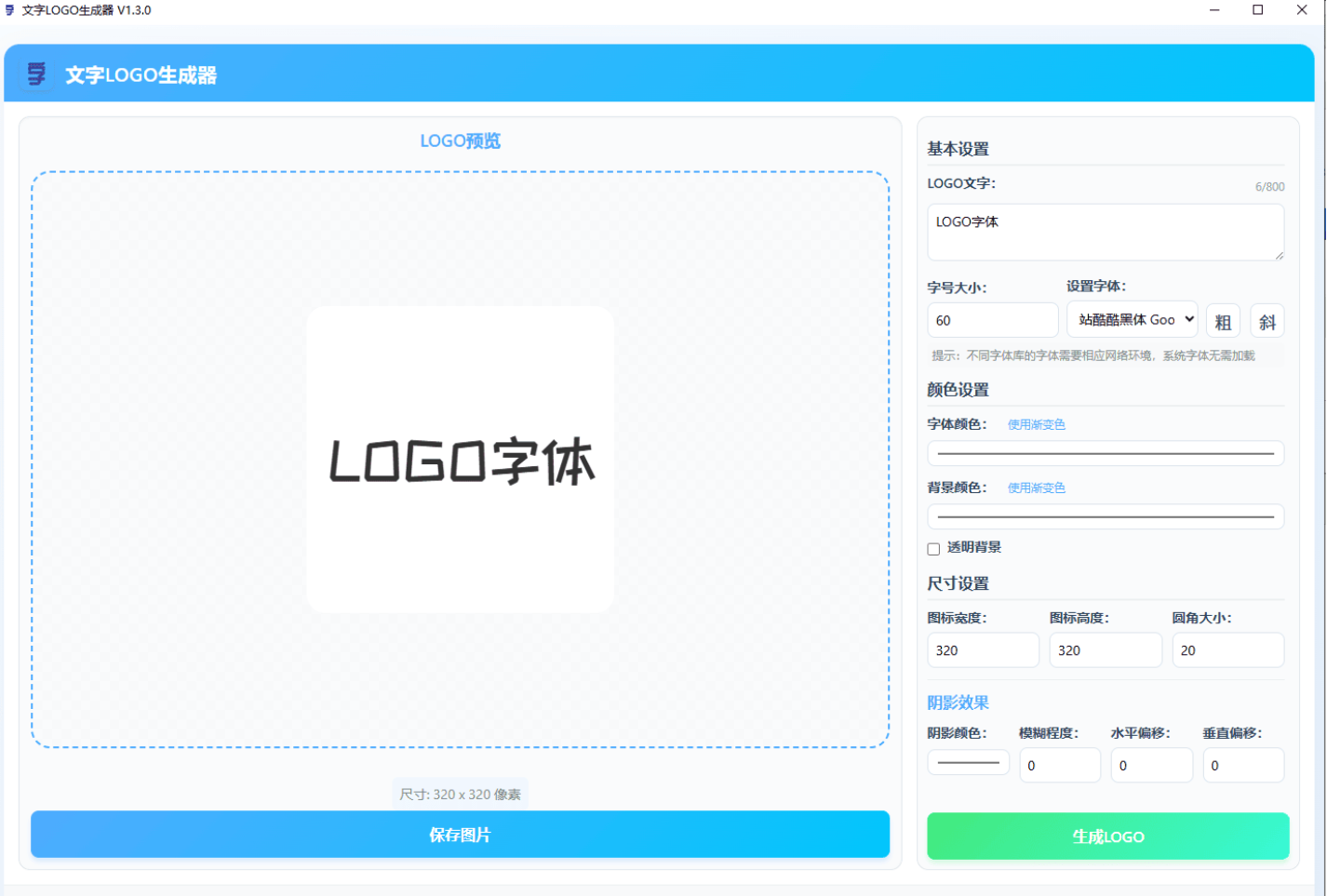The height and width of the screenshot is (896, 1327).
Task: Toggle bold text with 粗 button
Action: coord(1223,321)
